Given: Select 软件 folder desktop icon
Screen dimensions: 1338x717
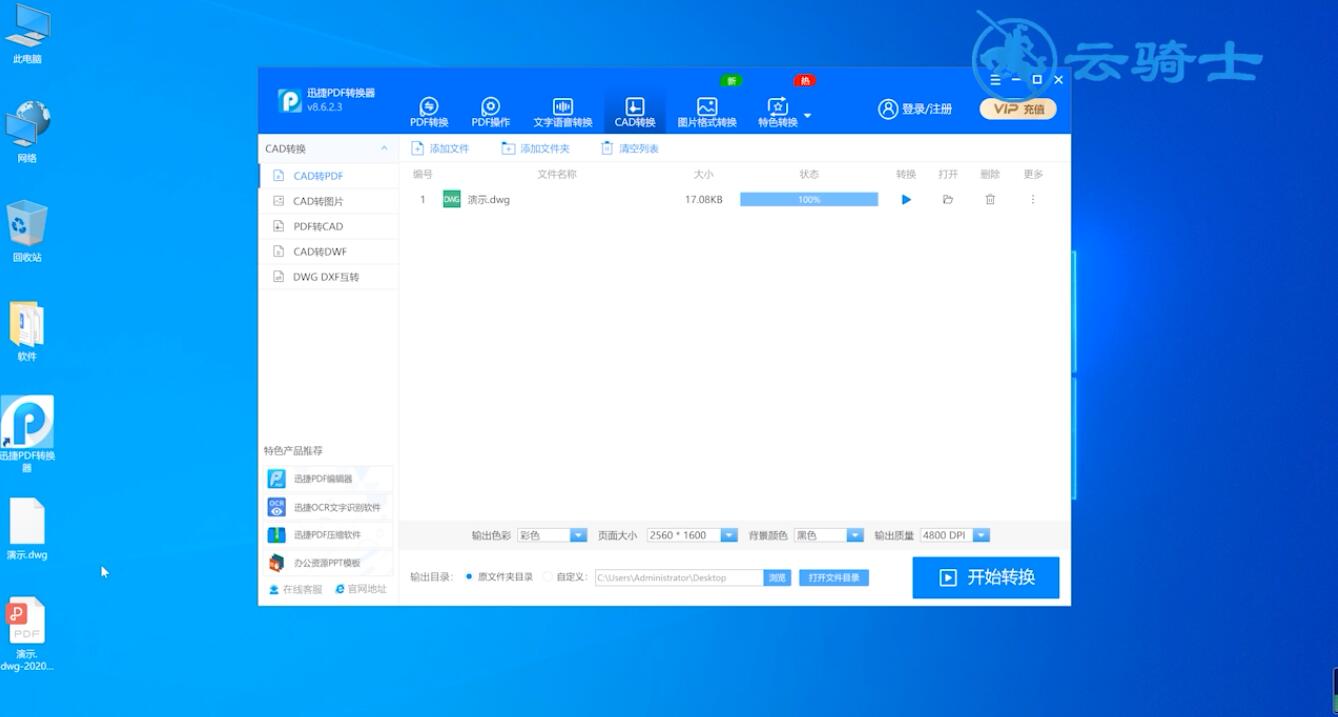Looking at the screenshot, I should [x=27, y=331].
